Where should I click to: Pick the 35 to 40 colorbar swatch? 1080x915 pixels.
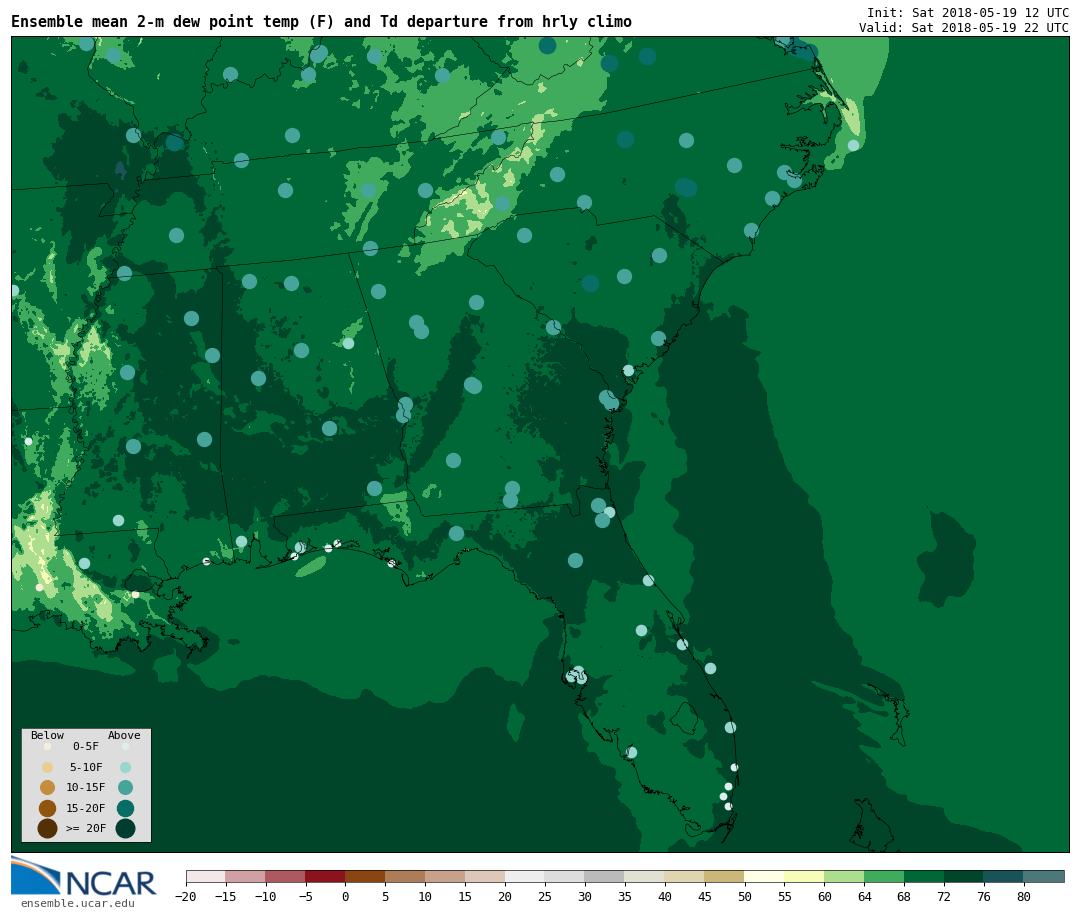click(645, 876)
